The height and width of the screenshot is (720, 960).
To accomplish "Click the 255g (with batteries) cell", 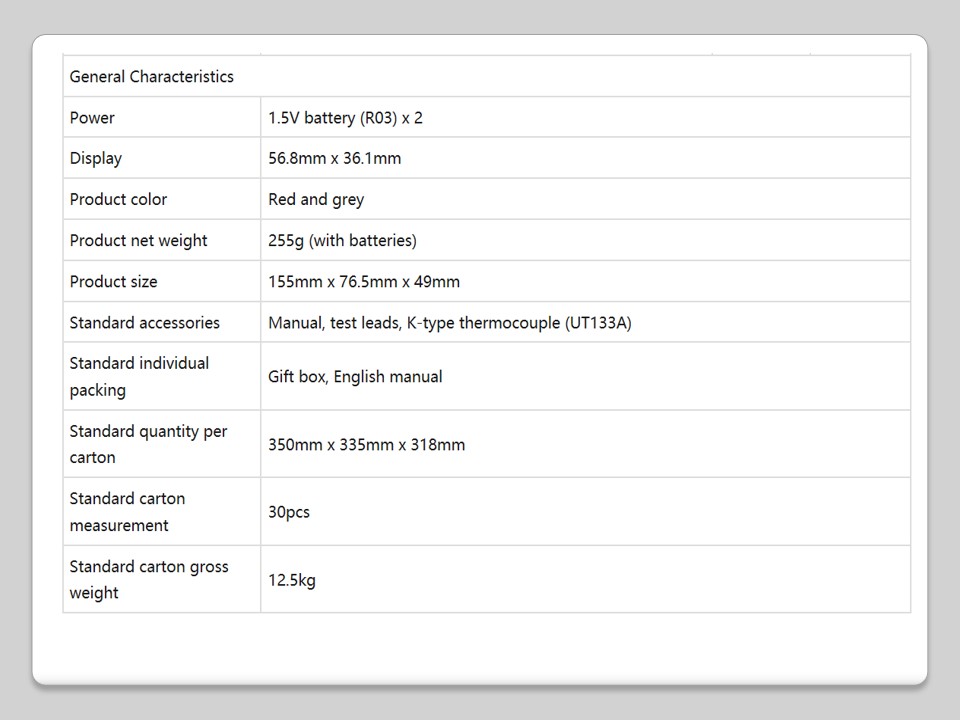I will [x=342, y=240].
